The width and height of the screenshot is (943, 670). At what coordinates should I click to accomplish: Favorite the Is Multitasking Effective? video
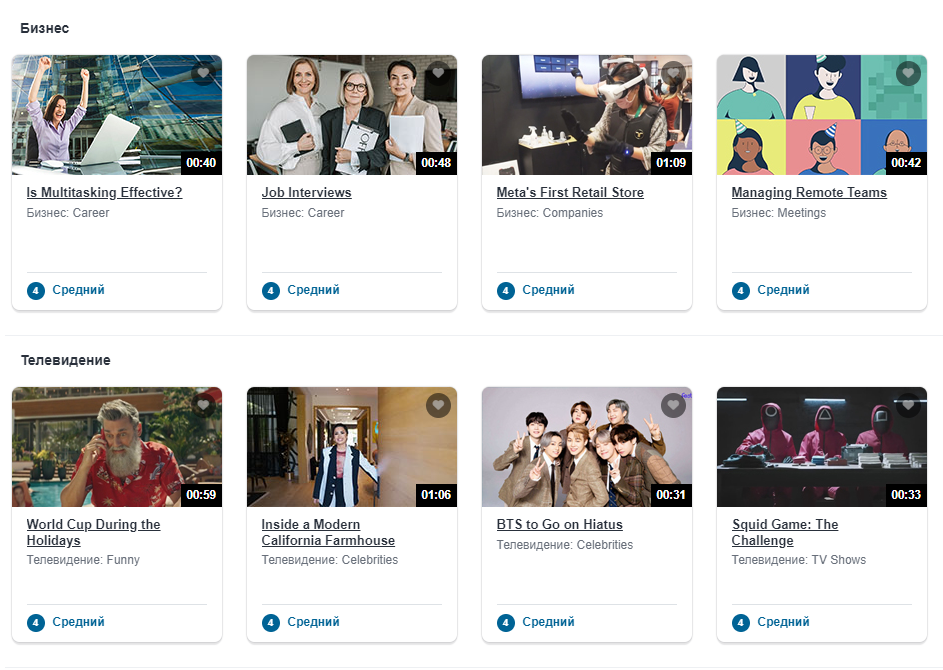[203, 73]
